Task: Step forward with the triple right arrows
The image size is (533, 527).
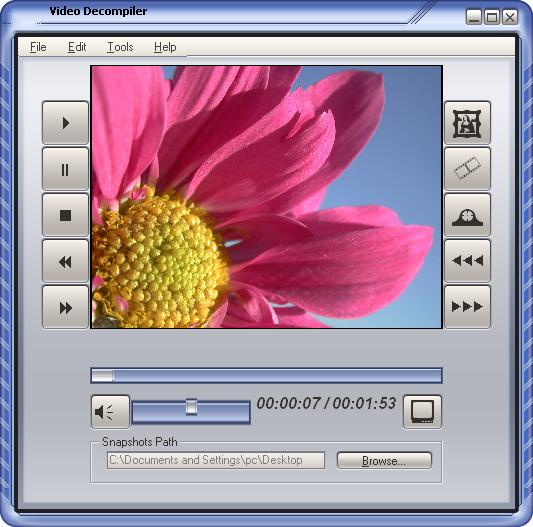Action: [467, 307]
